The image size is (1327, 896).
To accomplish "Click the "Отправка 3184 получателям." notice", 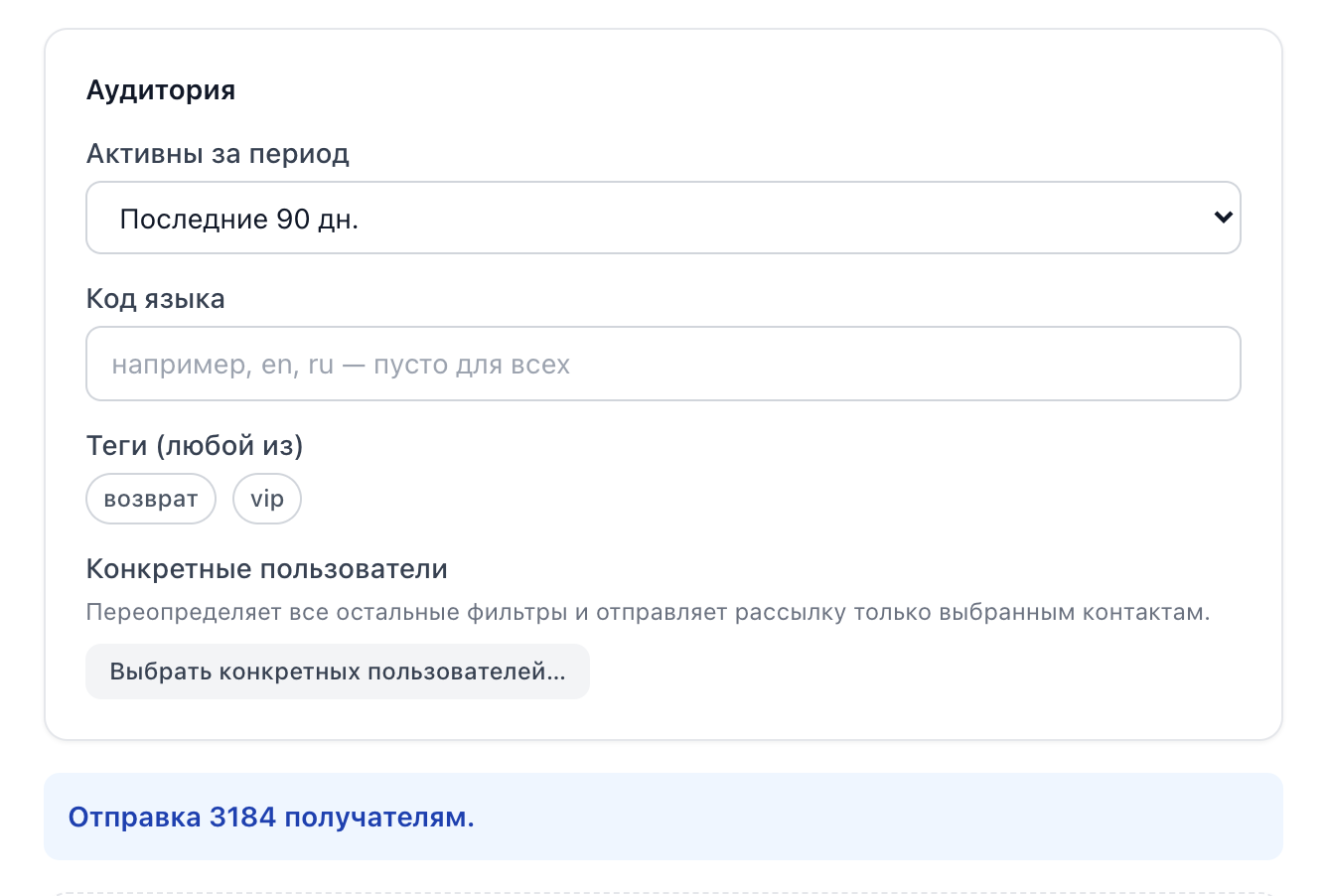I will [663, 817].
